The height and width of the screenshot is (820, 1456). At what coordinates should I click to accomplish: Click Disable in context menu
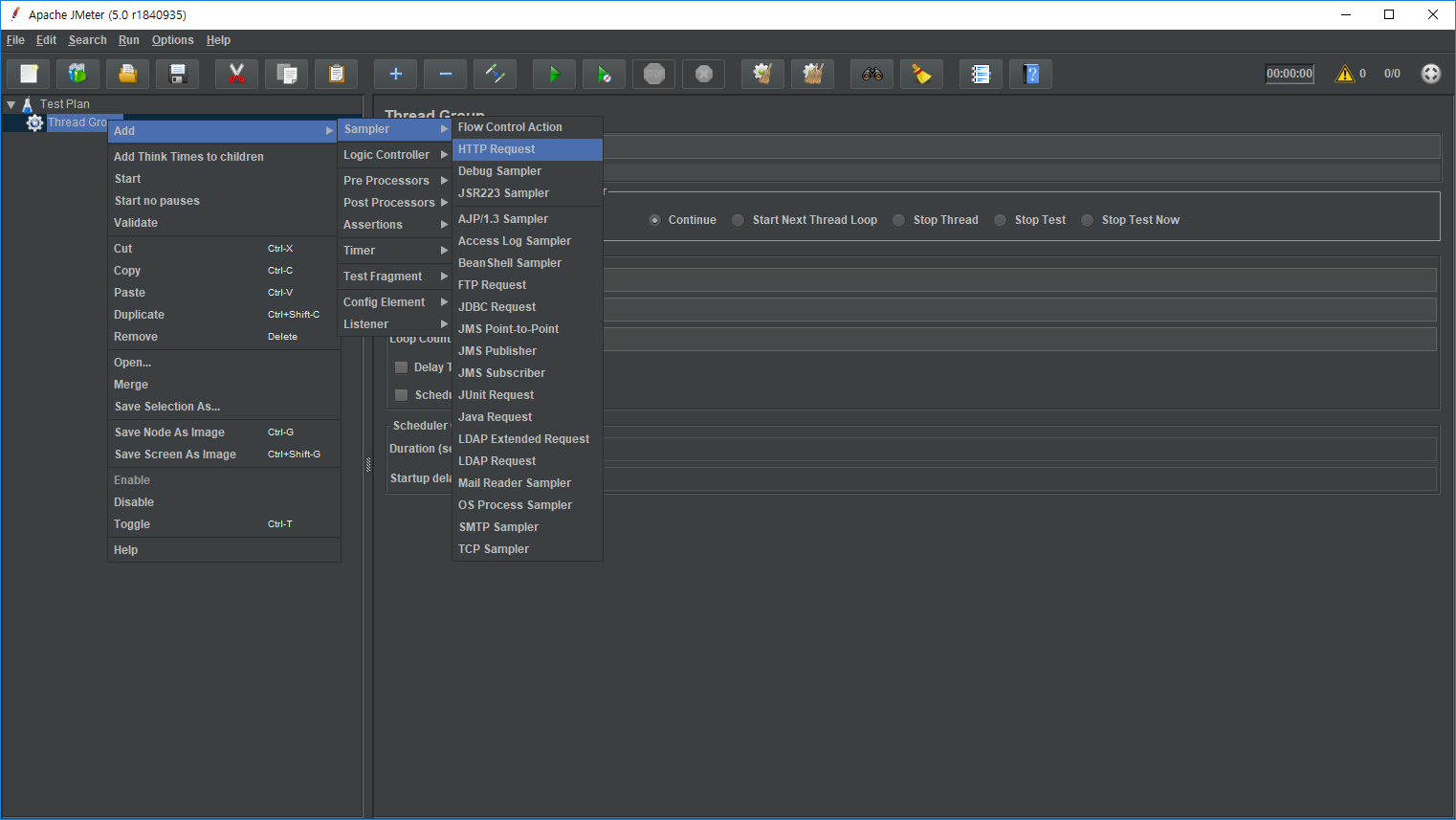pyautogui.click(x=223, y=502)
